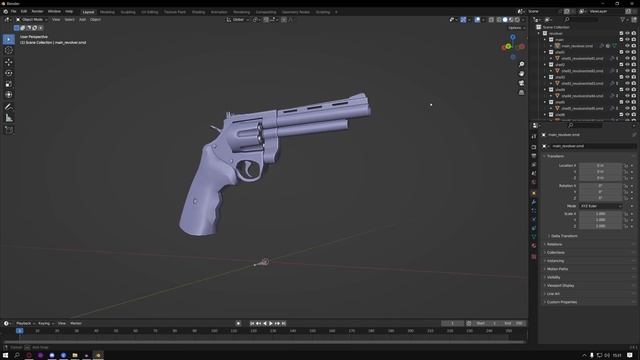Select the Add Cube tool

pyautogui.click(x=9, y=130)
